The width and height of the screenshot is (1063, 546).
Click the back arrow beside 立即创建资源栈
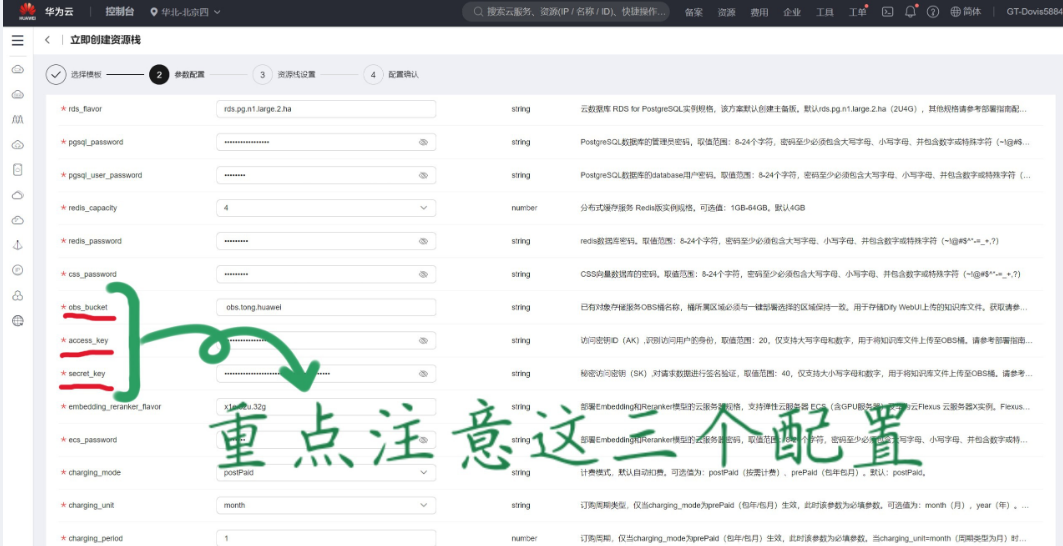click(x=48, y=40)
